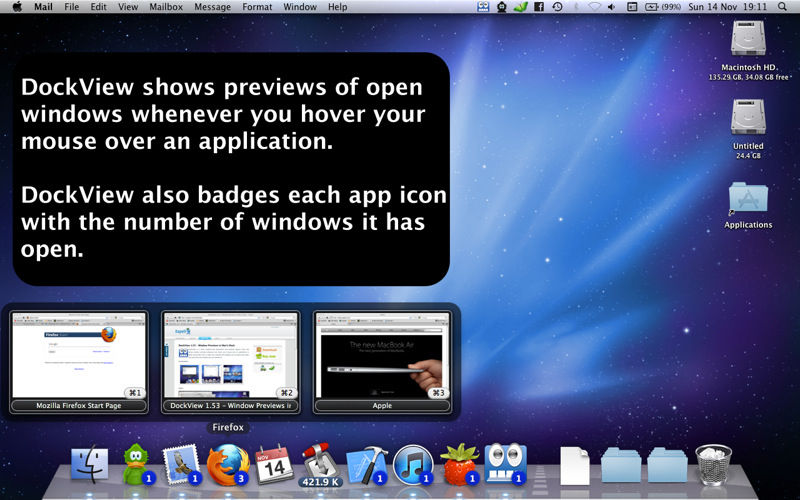
Task: Click the (99%) battery percentage text
Action: pyautogui.click(x=671, y=7)
